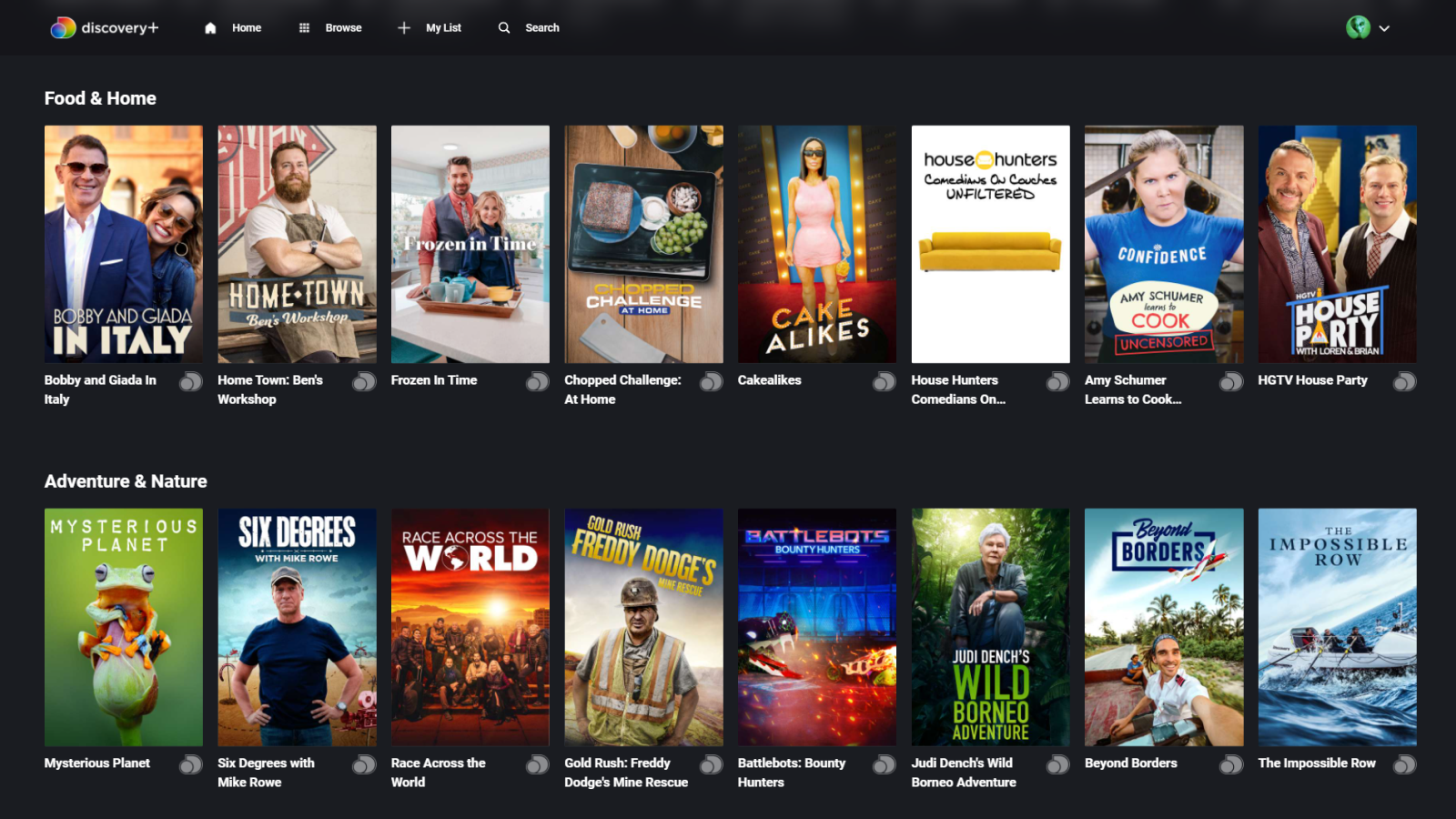Open the Chopped Challenge At Home poster

(643, 244)
